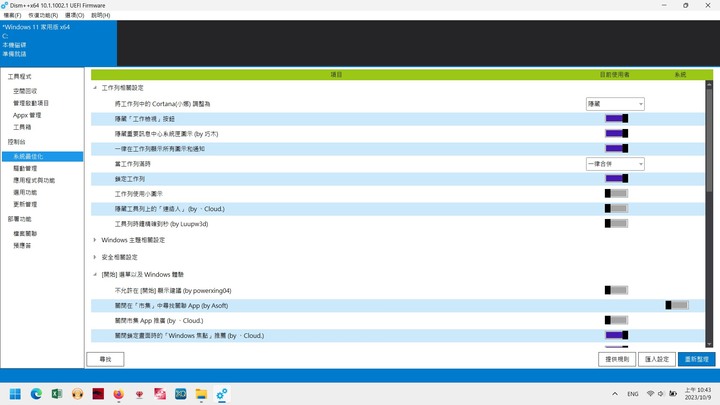Click the 匯入設定 button
Screen dimensions: 720x405
click(x=657, y=359)
